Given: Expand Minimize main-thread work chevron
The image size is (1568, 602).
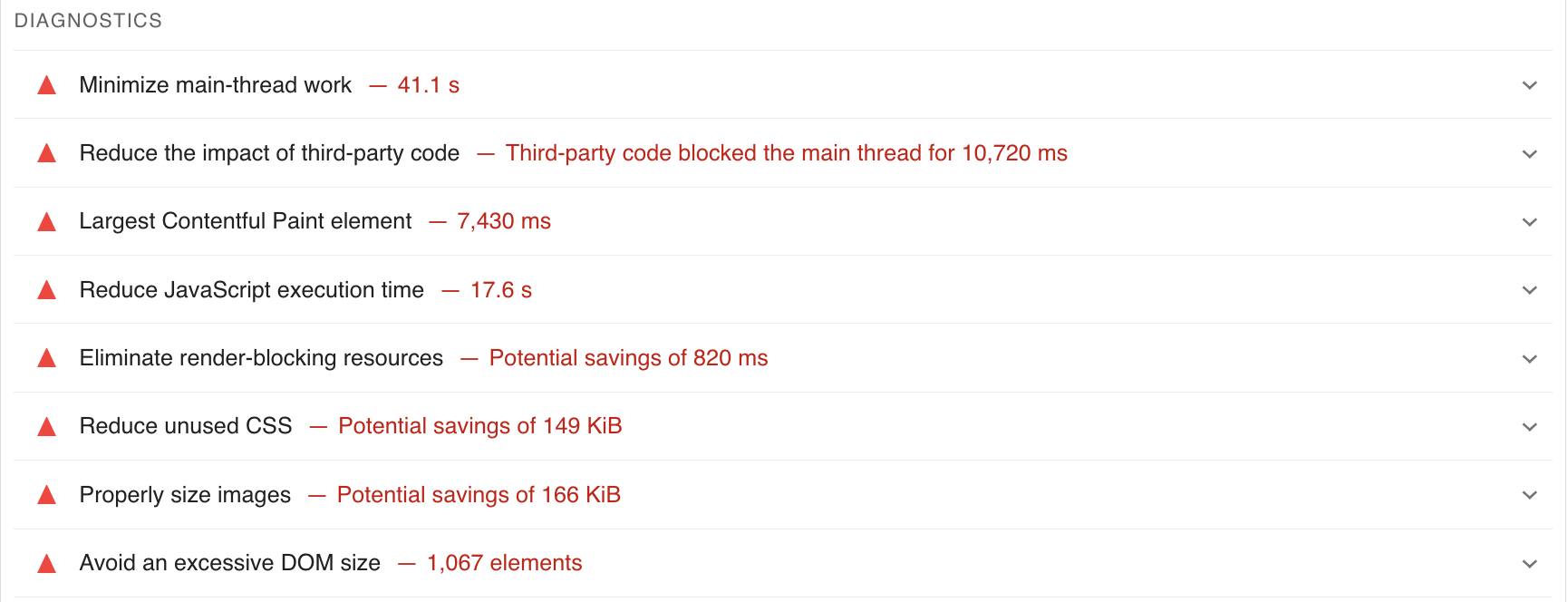Looking at the screenshot, I should pos(1530,85).
